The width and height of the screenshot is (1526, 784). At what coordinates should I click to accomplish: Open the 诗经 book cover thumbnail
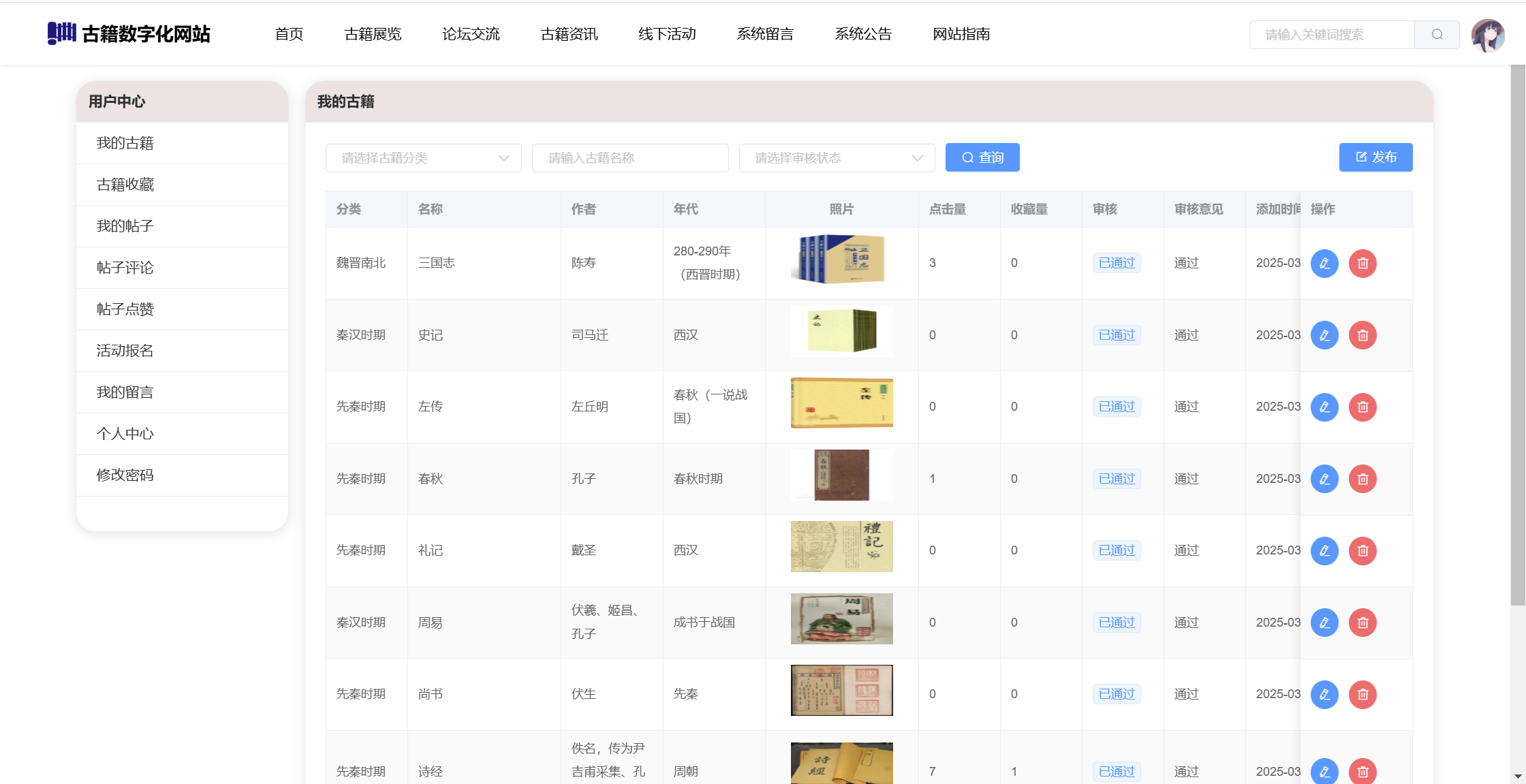point(841,764)
